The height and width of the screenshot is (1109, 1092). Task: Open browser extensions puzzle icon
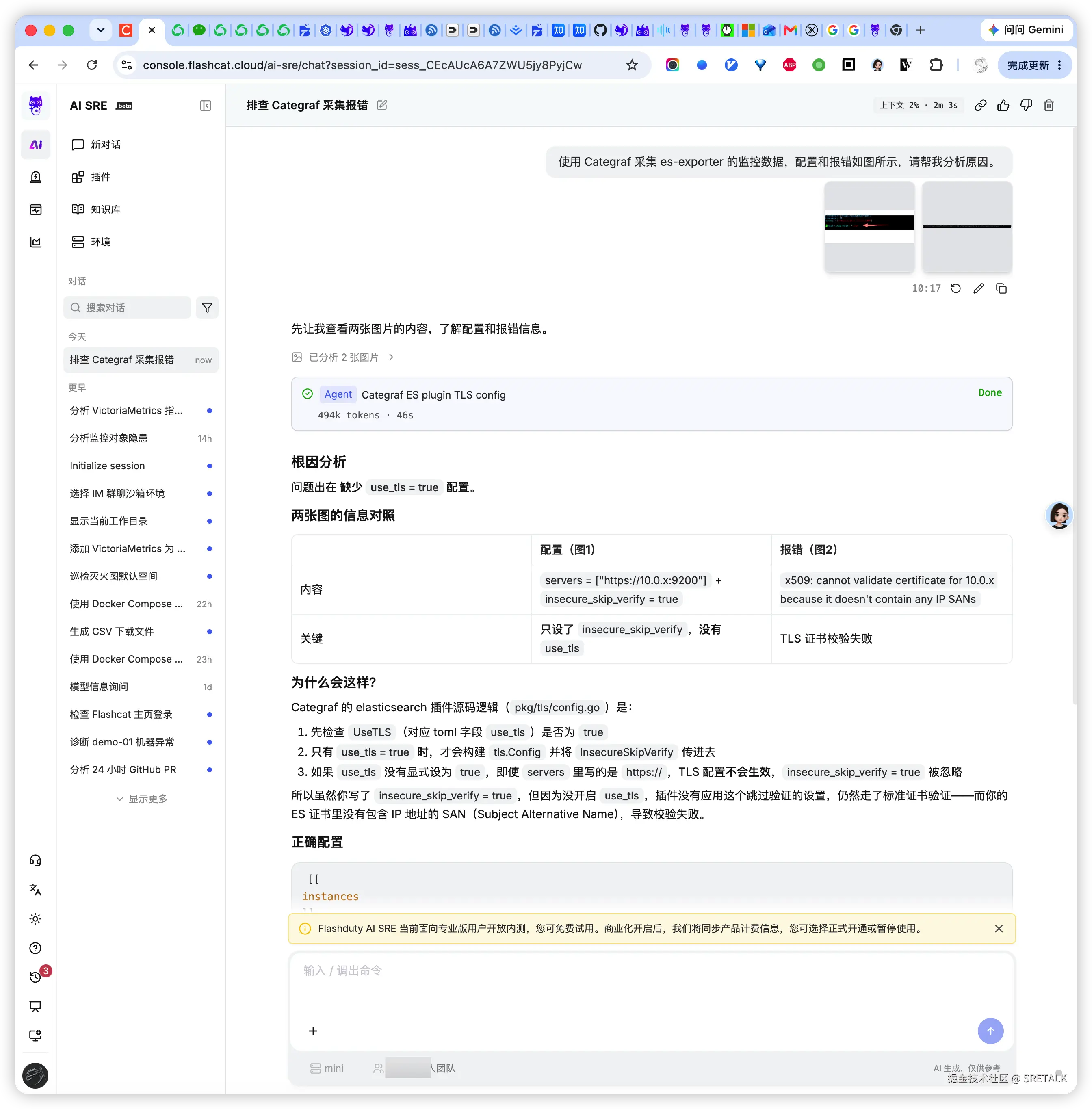click(936, 65)
